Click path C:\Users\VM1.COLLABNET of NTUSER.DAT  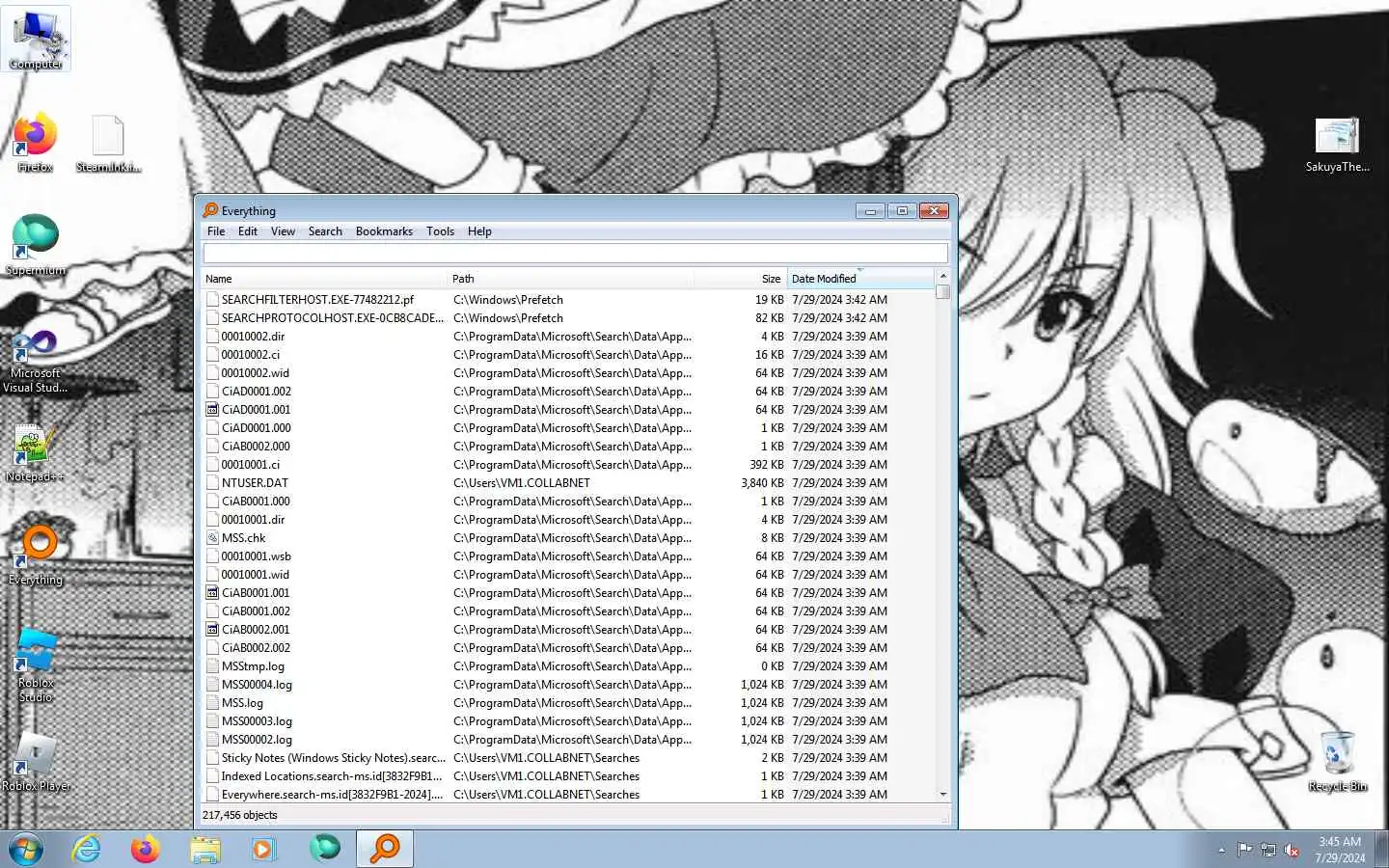pos(522,483)
